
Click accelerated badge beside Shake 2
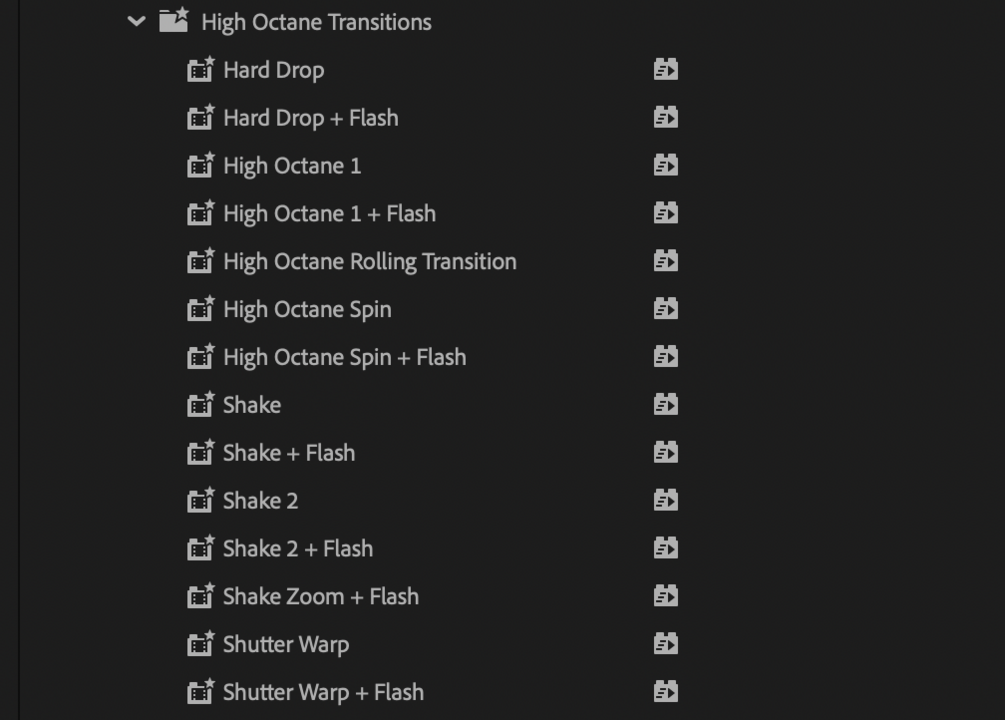click(666, 500)
